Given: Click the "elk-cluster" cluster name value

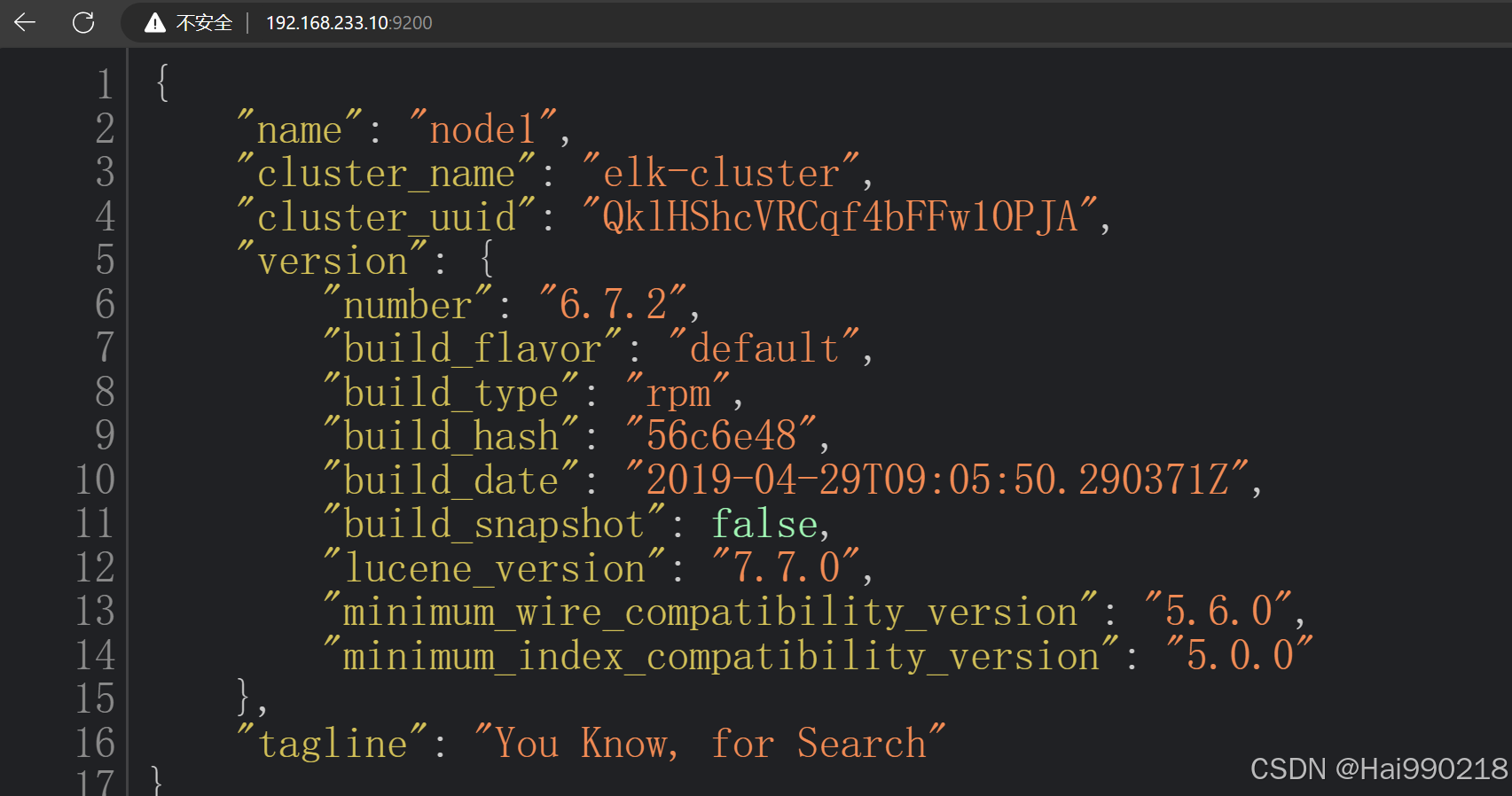Looking at the screenshot, I should coord(721,173).
